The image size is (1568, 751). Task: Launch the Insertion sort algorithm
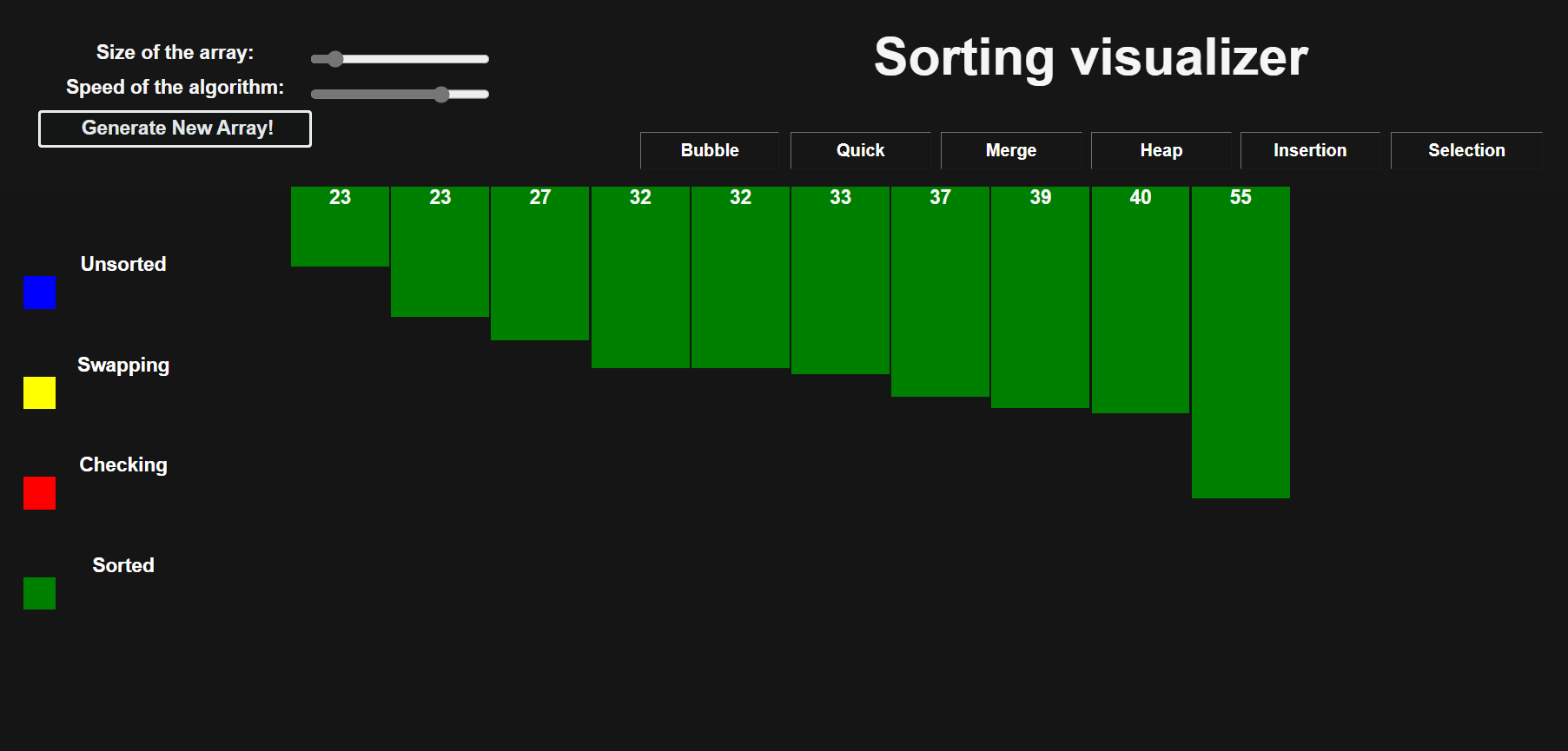tap(1310, 150)
